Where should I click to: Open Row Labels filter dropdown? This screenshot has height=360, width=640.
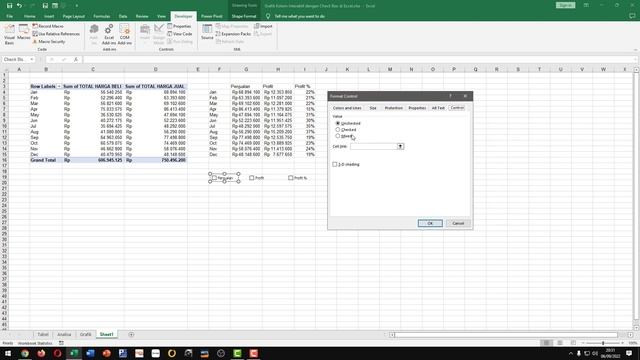[59, 87]
